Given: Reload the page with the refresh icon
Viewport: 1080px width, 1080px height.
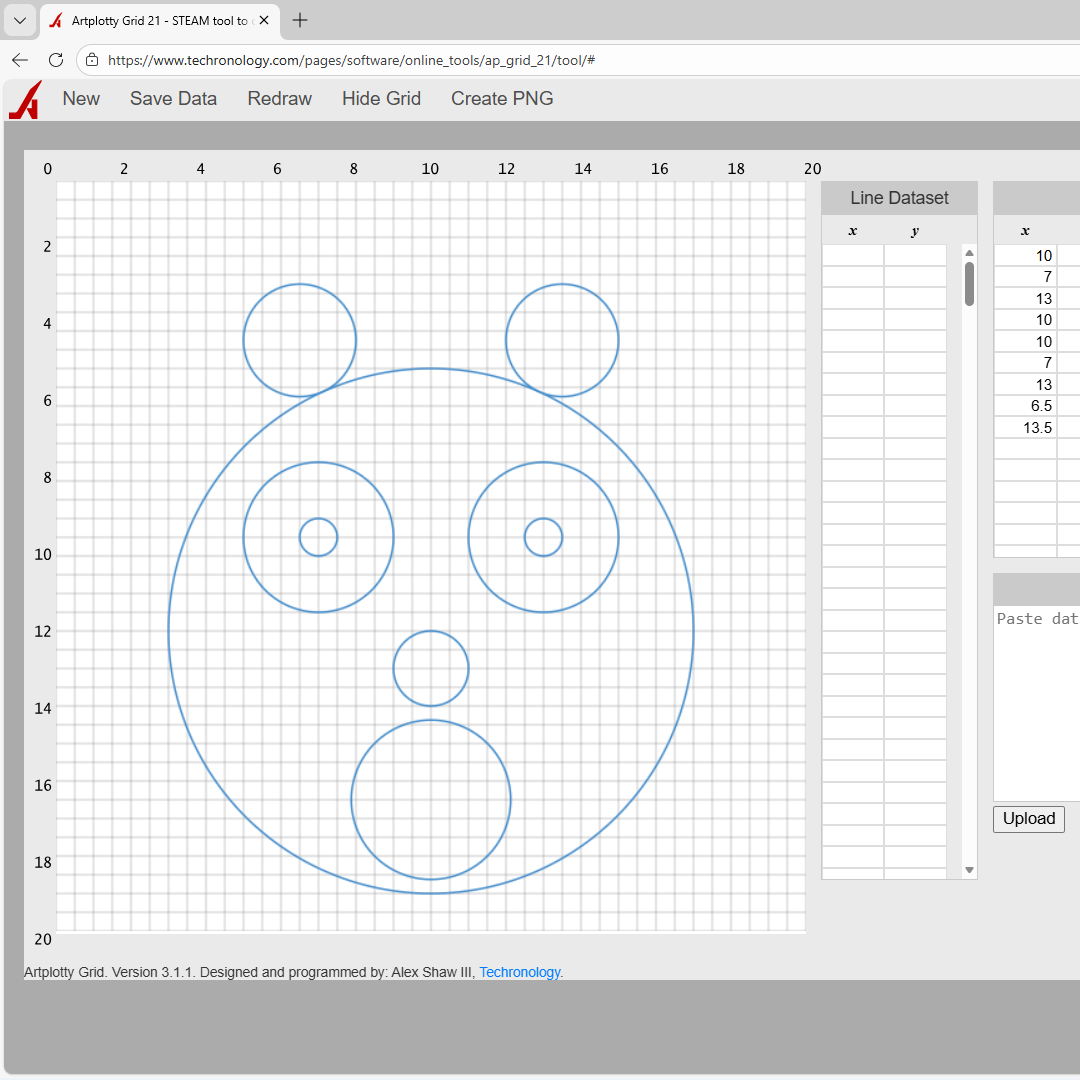Looking at the screenshot, I should (55, 60).
